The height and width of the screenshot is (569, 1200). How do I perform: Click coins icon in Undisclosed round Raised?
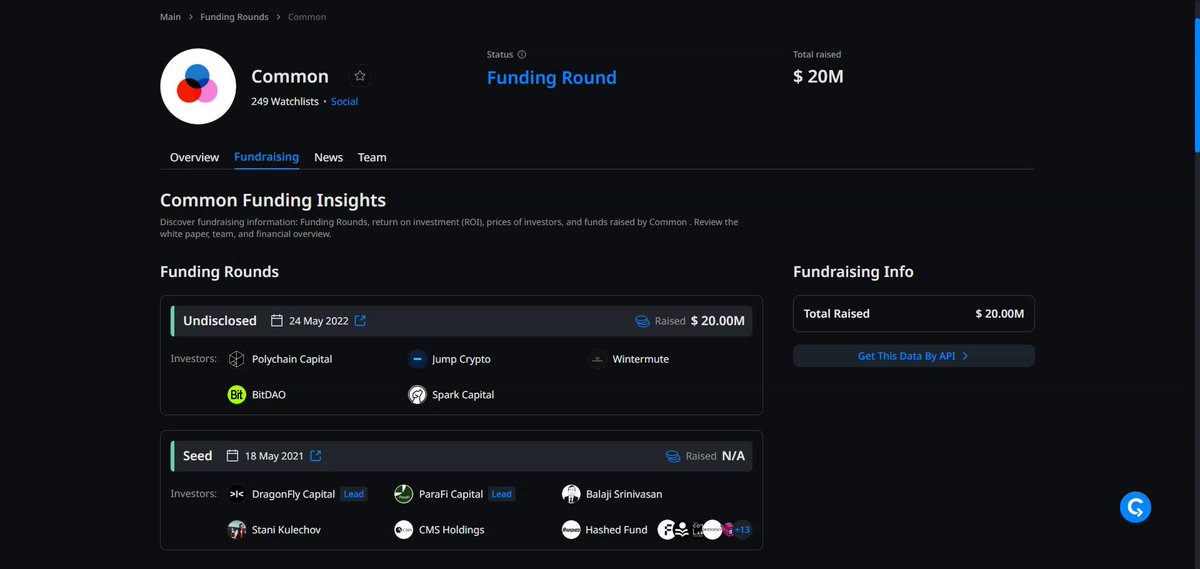click(643, 321)
